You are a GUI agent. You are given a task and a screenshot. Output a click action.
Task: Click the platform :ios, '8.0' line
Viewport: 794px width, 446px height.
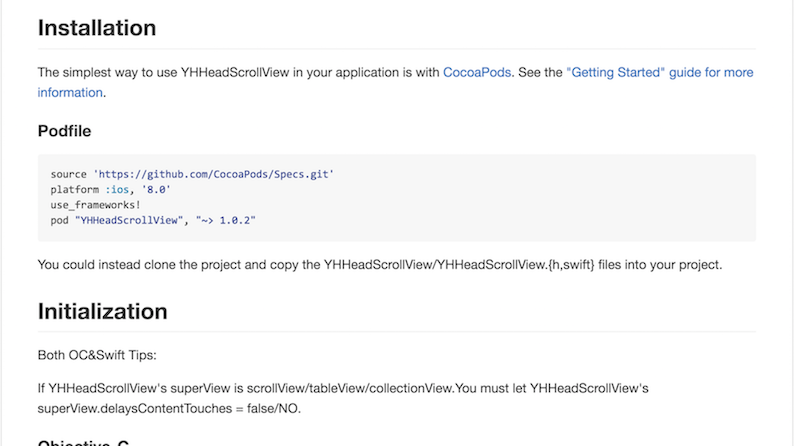110,189
